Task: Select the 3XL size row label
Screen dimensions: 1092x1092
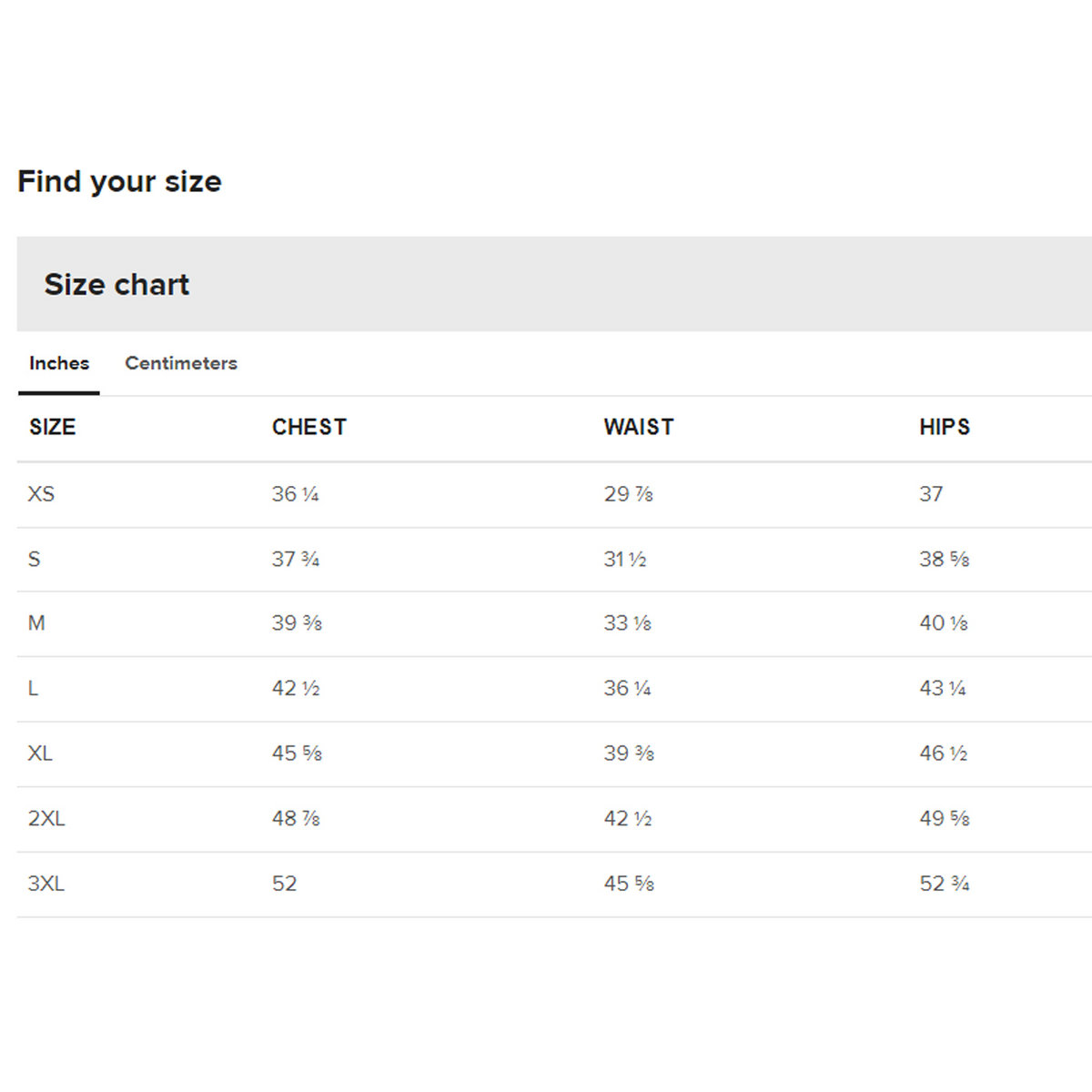Action: point(46,884)
